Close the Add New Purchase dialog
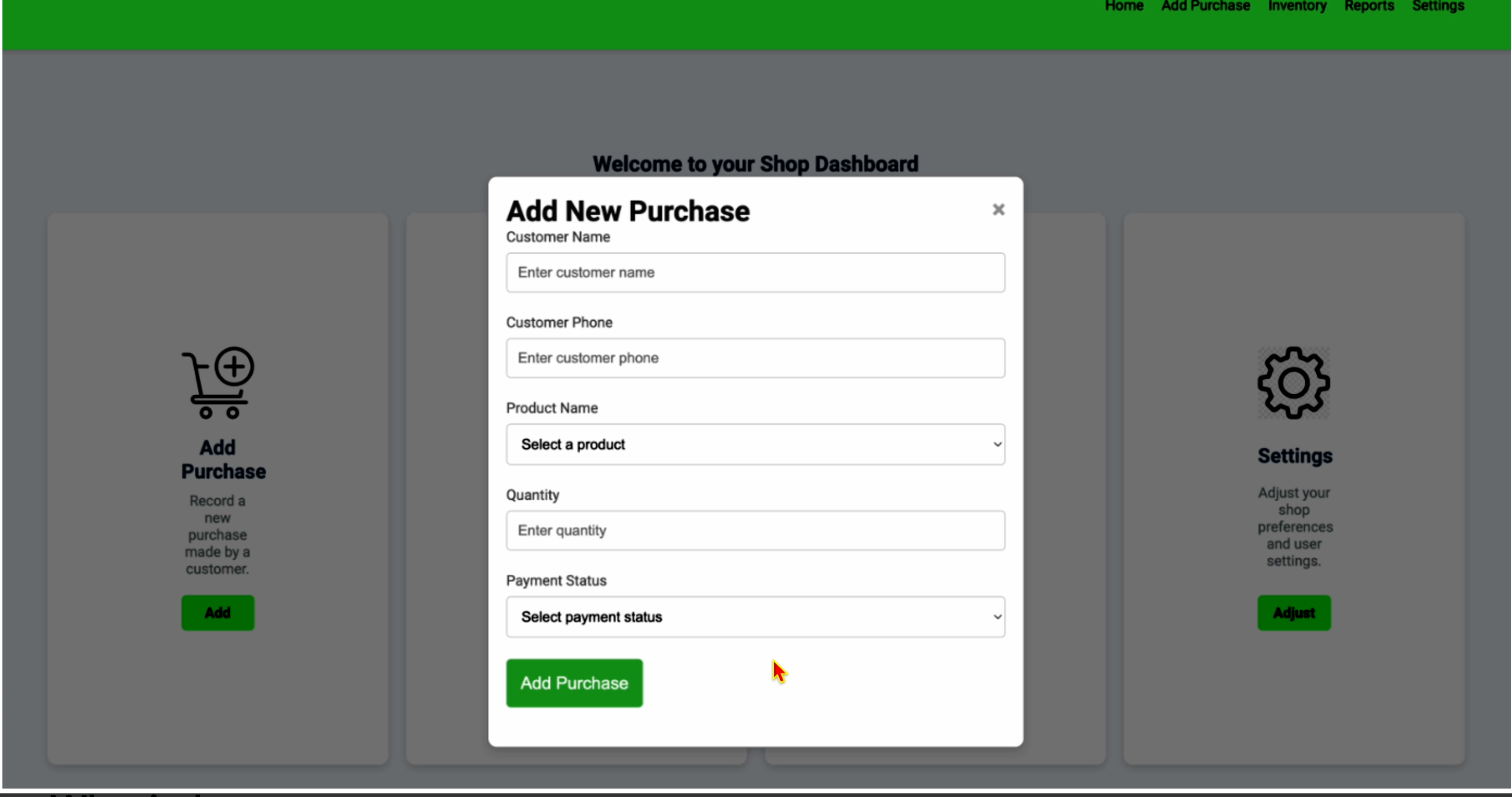This screenshot has width=1512, height=797. click(998, 210)
